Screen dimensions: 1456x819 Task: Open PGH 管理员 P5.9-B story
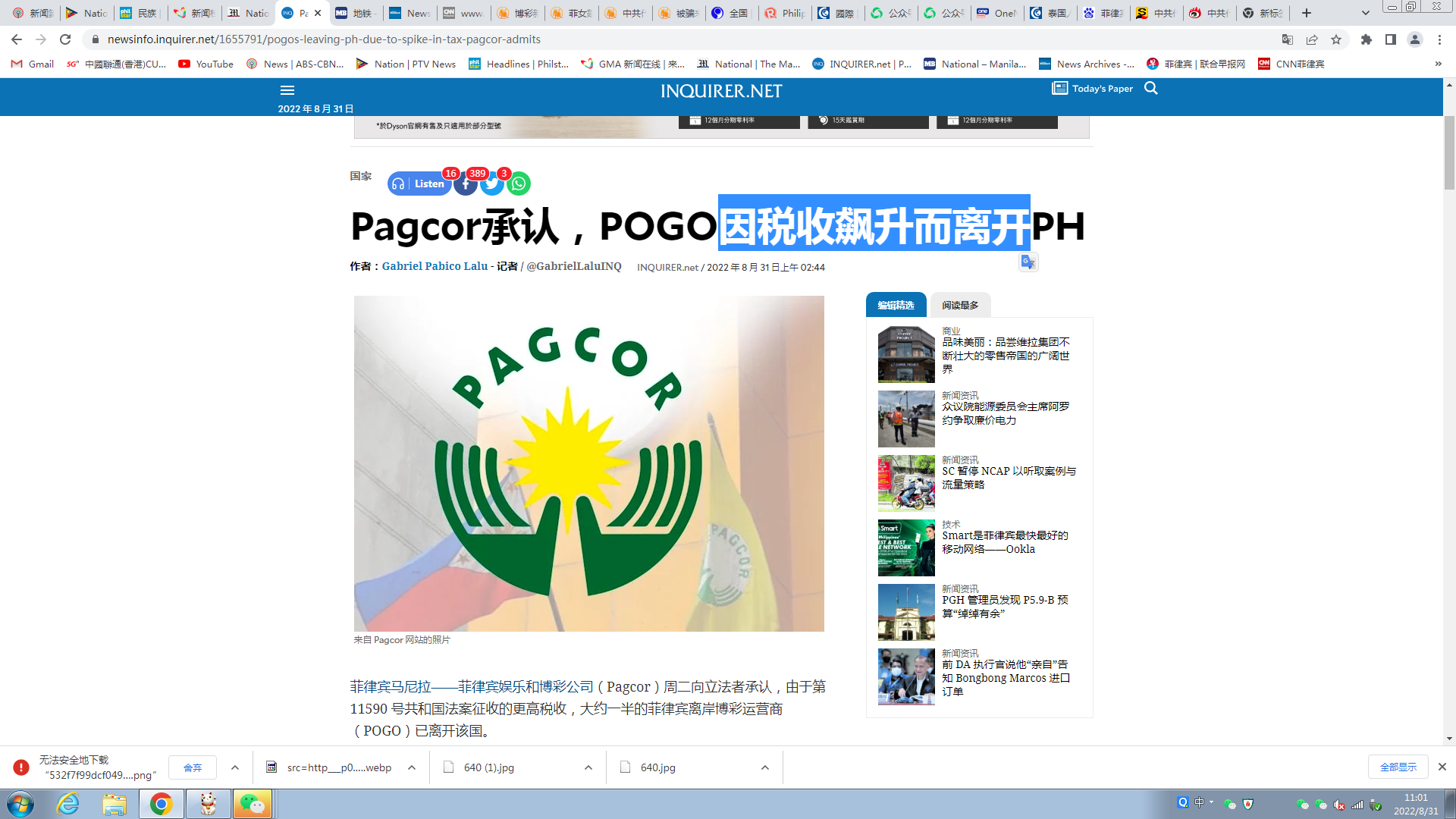(x=1005, y=607)
